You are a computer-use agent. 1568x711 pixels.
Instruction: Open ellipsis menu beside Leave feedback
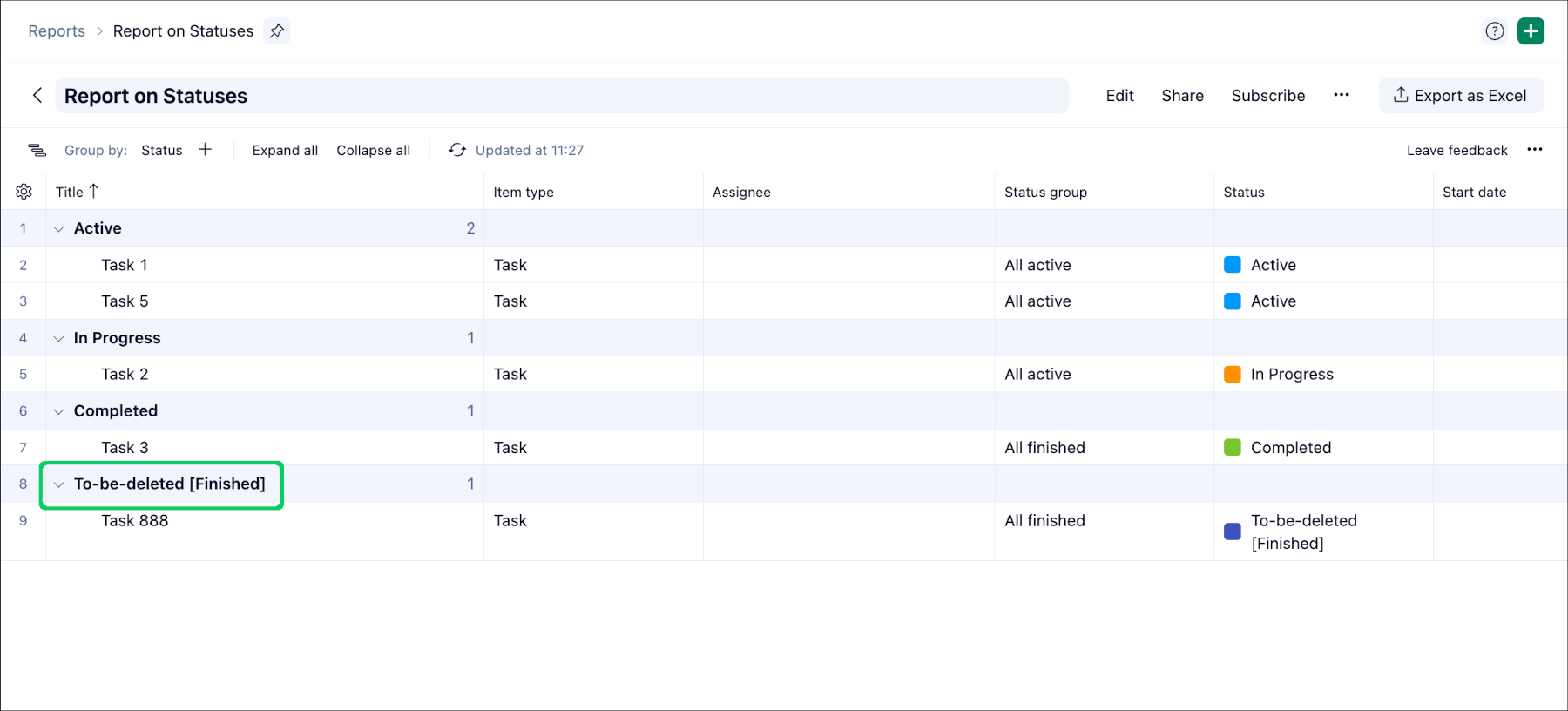[1535, 150]
